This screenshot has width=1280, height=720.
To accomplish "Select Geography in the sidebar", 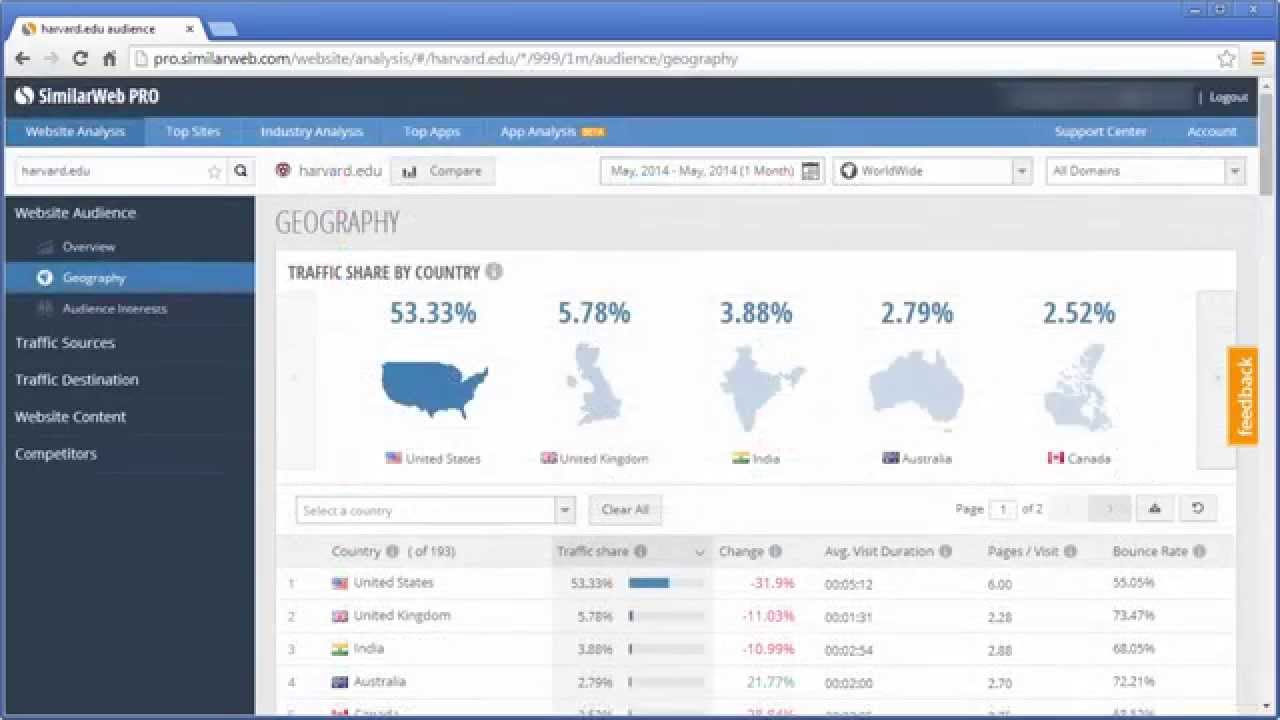I will coord(130,278).
